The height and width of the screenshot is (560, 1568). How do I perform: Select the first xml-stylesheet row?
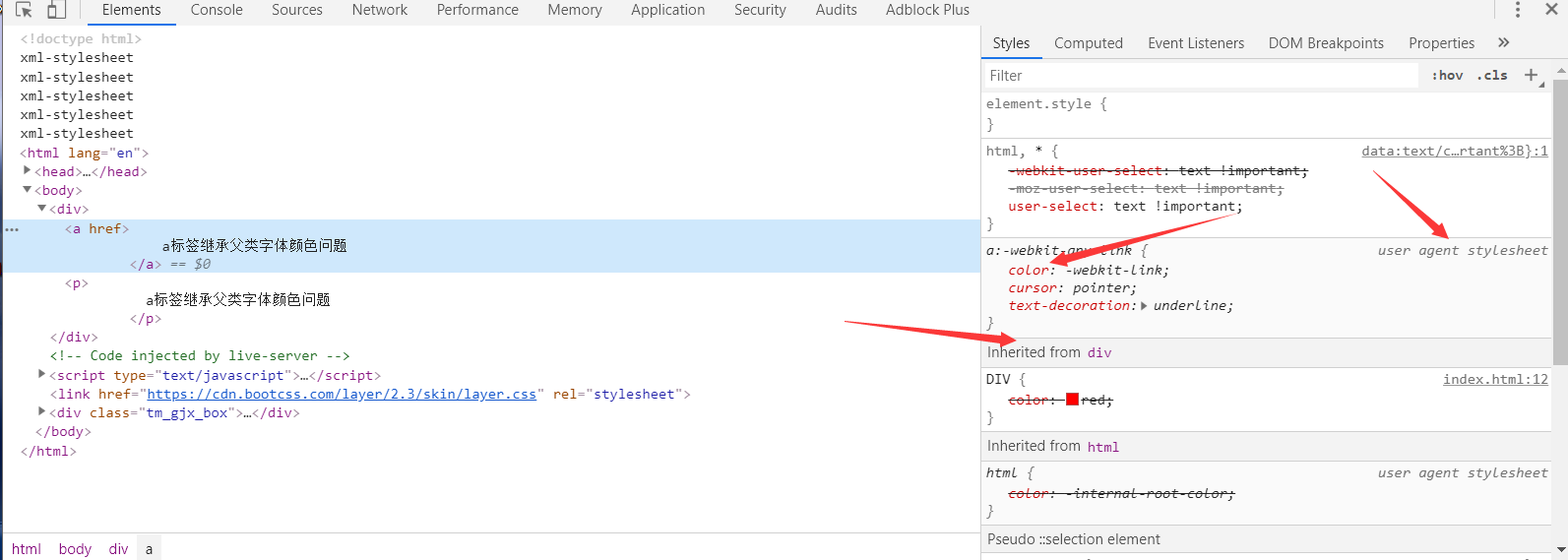coord(77,57)
